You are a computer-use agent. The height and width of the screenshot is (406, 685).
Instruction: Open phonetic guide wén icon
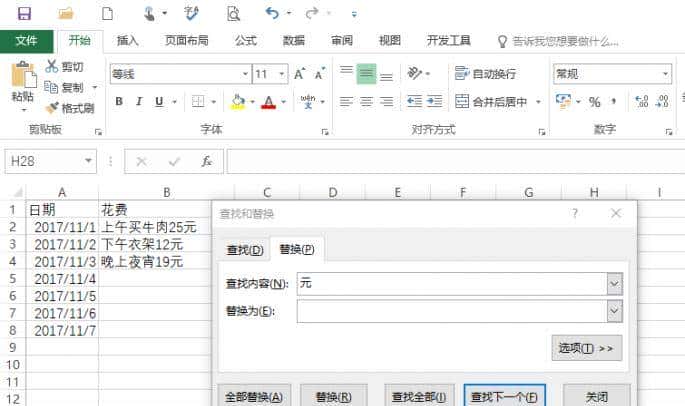coord(308,102)
